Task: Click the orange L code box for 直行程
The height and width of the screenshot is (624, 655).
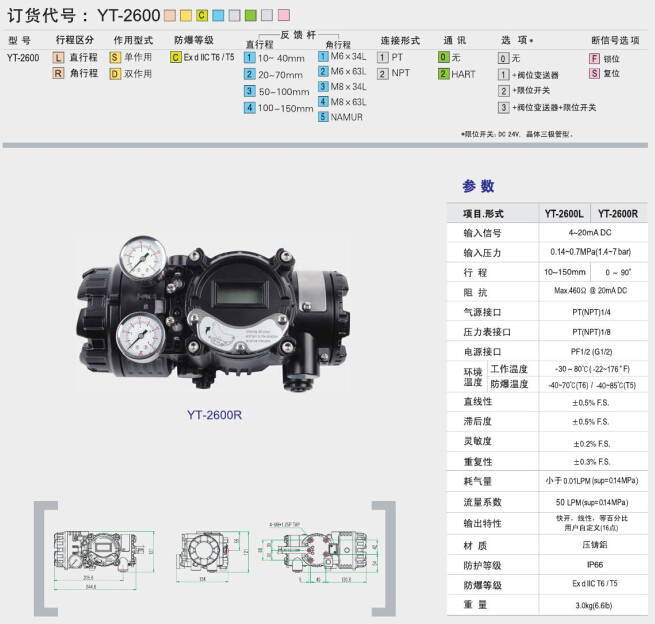Action: coord(58,57)
